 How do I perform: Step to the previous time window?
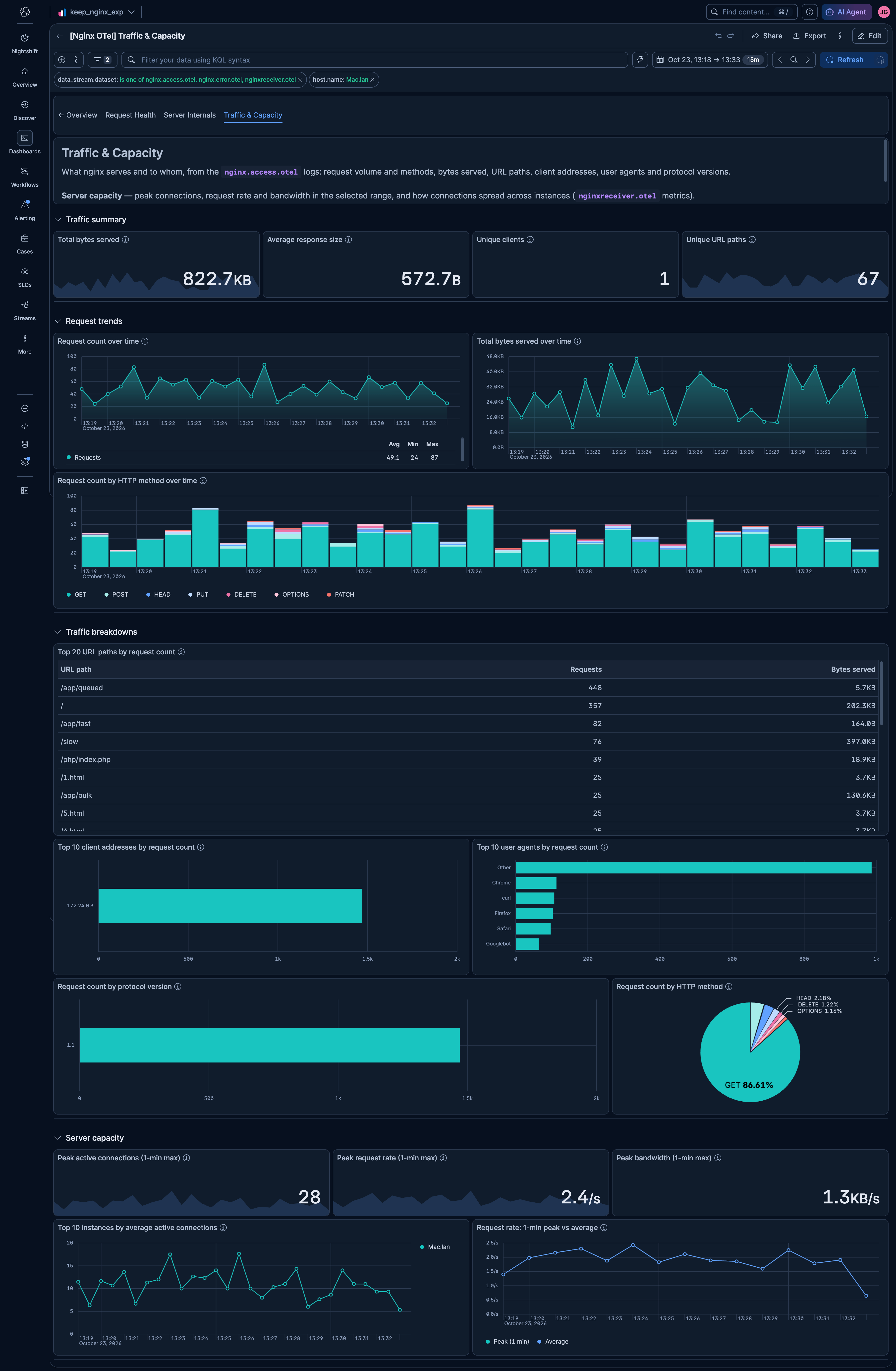pyautogui.click(x=780, y=60)
